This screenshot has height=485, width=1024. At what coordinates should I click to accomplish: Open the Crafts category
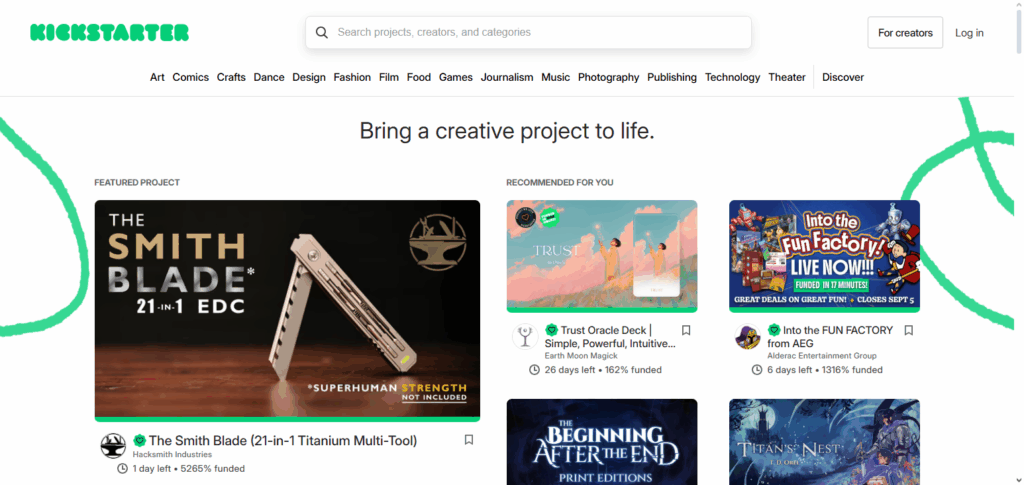(x=231, y=77)
